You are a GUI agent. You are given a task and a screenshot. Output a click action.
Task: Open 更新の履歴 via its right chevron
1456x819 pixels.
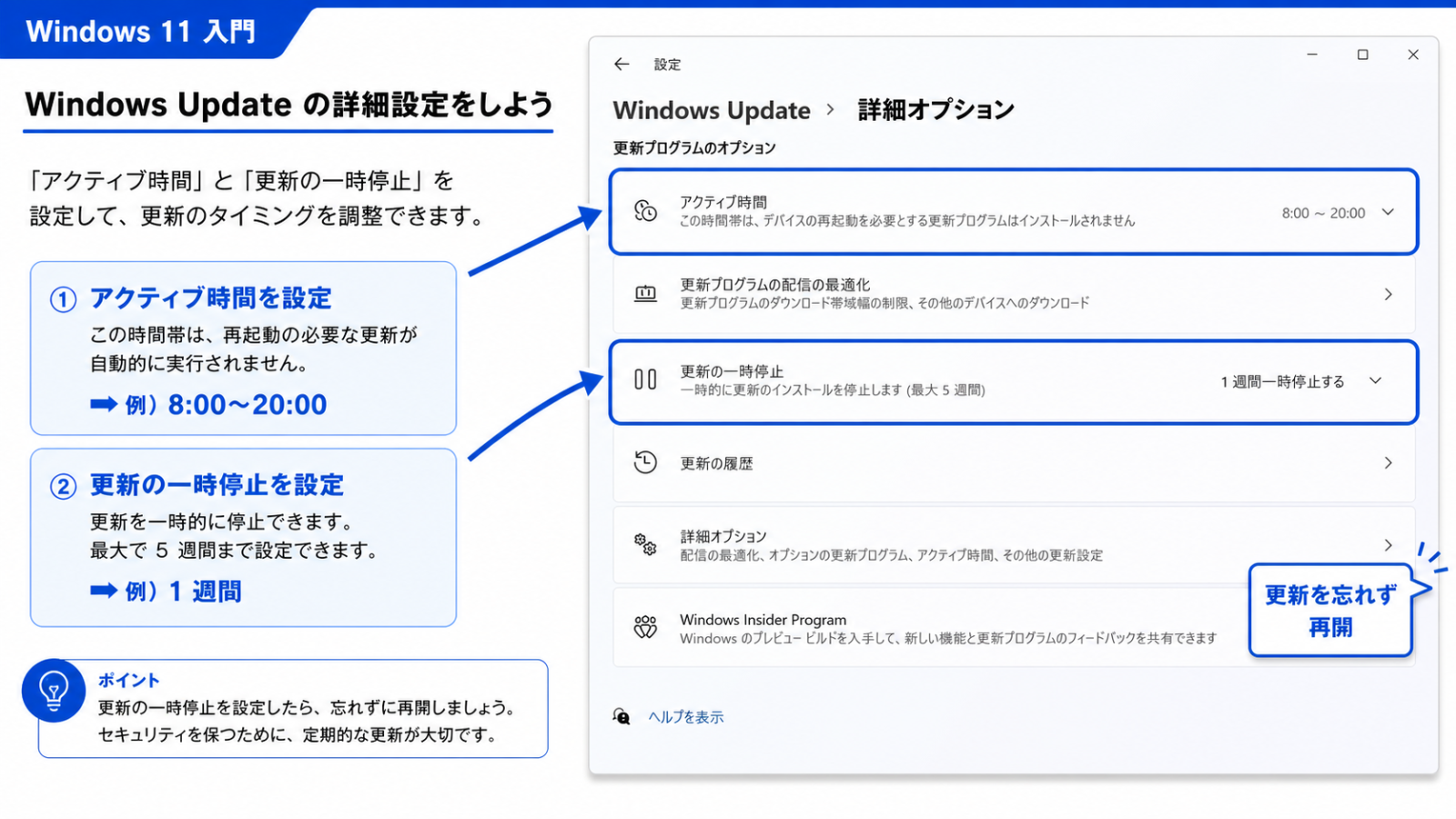pos(1388,462)
